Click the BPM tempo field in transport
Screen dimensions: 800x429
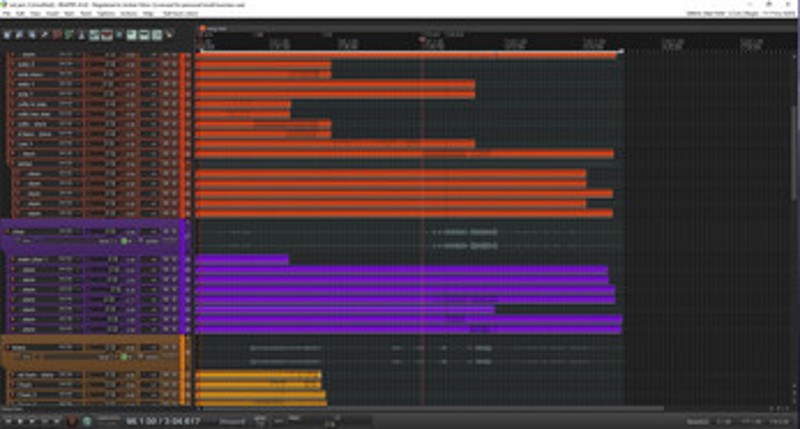click(x=260, y=421)
